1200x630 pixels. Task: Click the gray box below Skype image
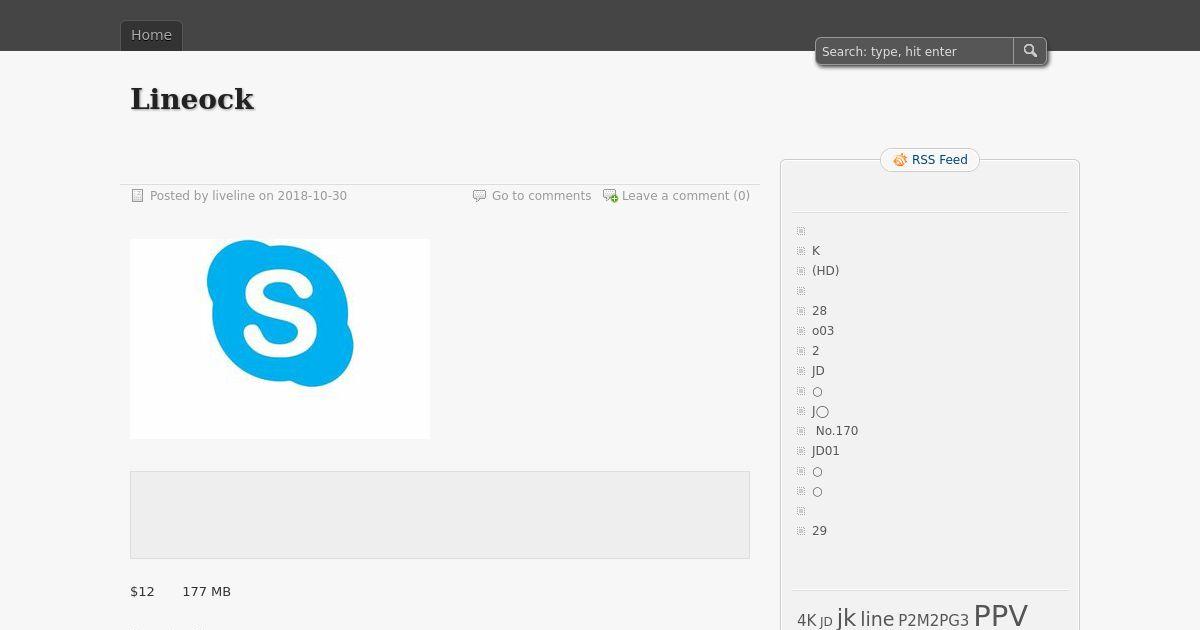click(440, 515)
